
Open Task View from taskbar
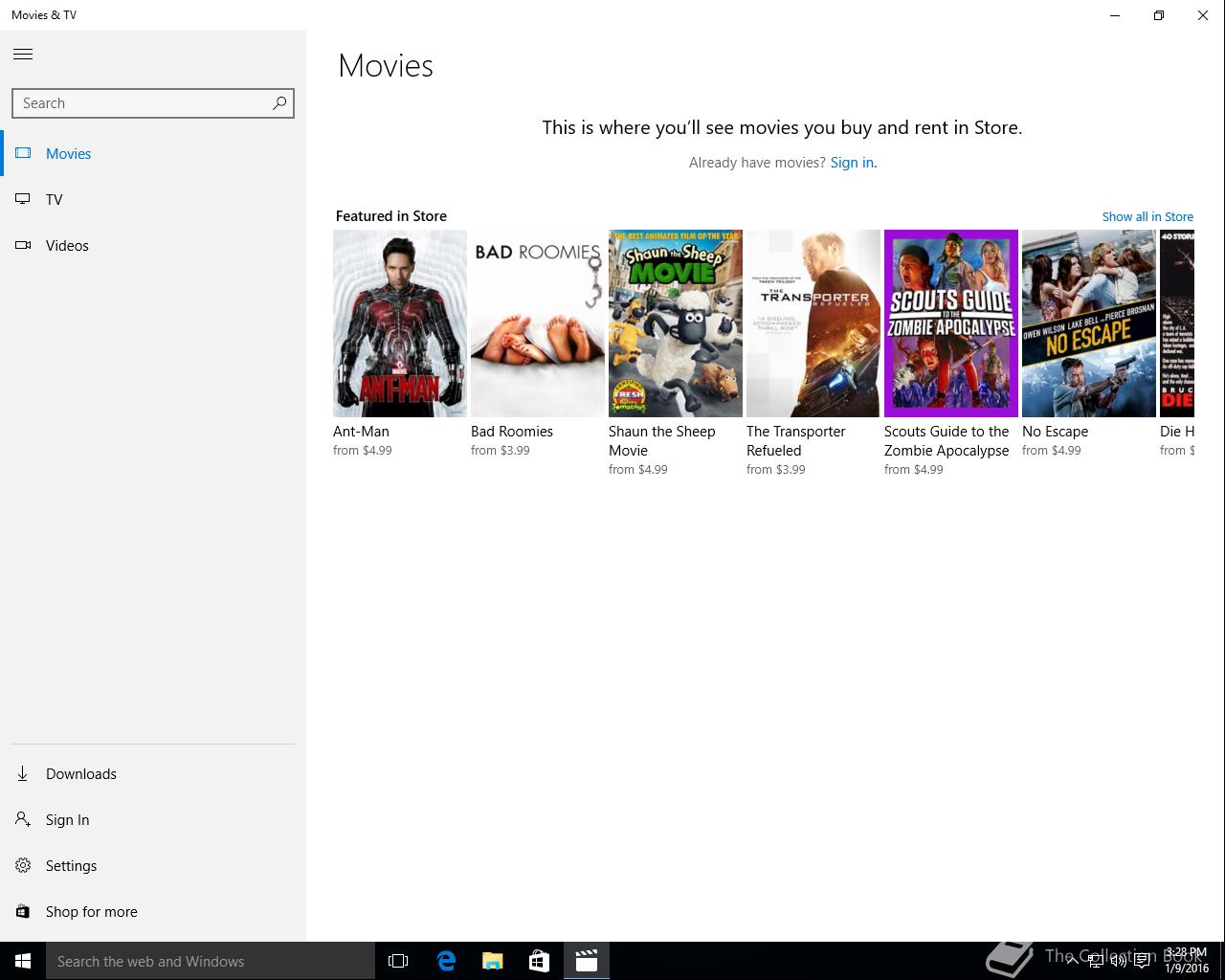[398, 961]
